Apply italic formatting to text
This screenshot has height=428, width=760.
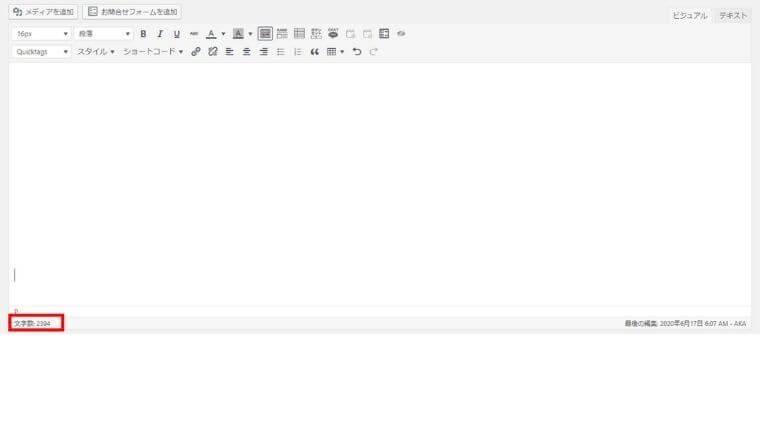click(x=160, y=33)
